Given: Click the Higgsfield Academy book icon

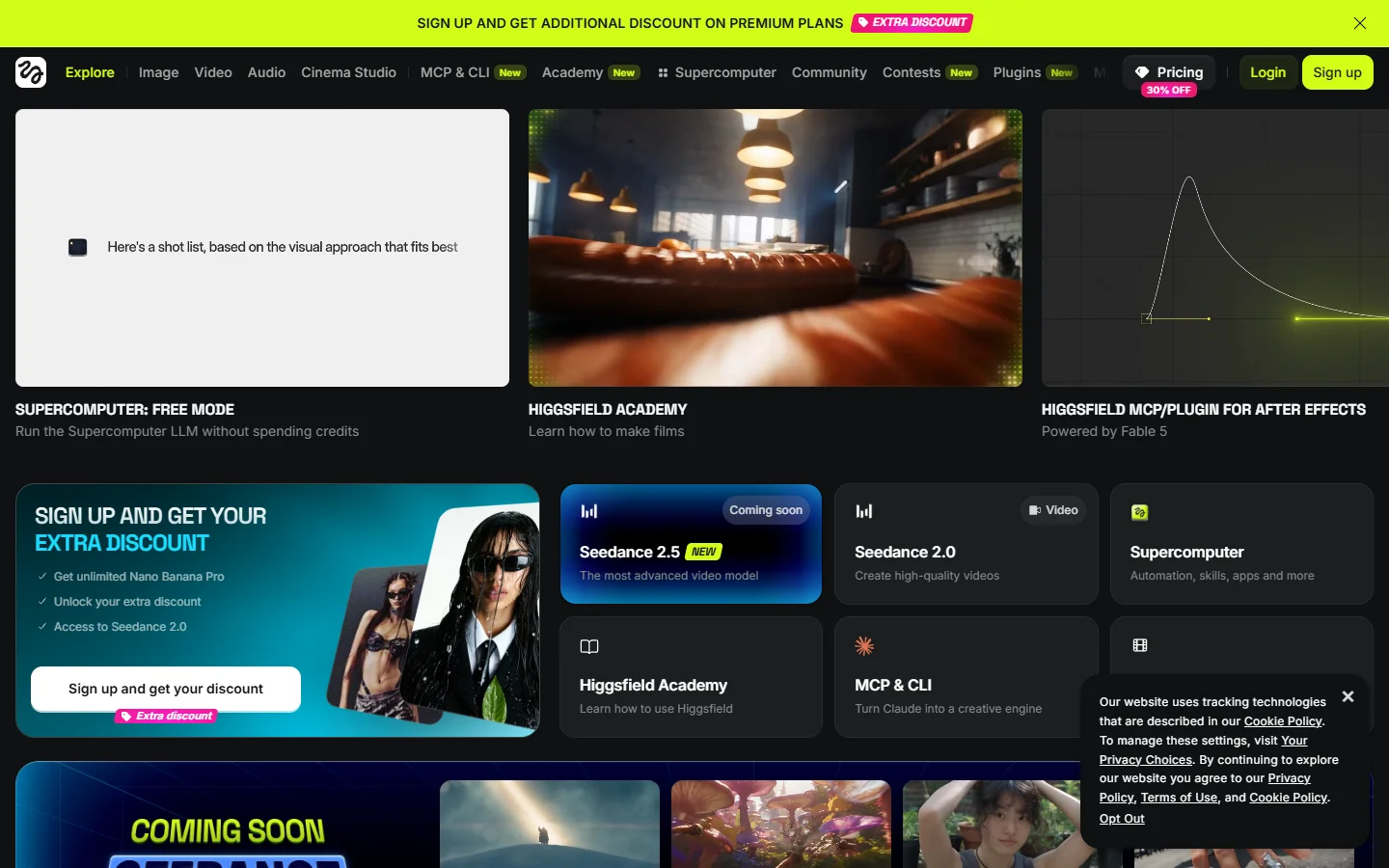Looking at the screenshot, I should point(589,646).
